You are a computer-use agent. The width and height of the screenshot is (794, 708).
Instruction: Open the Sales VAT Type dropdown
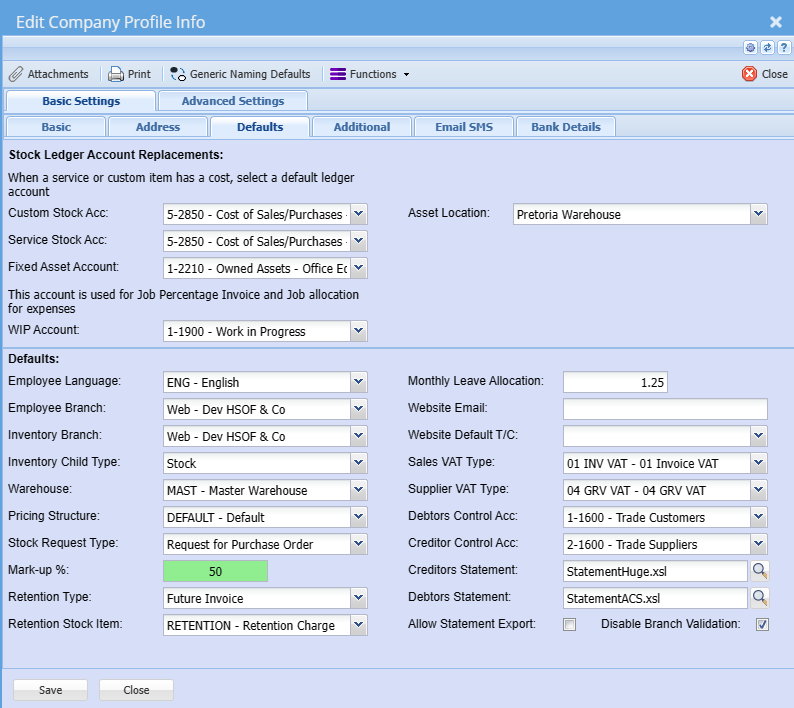point(758,463)
